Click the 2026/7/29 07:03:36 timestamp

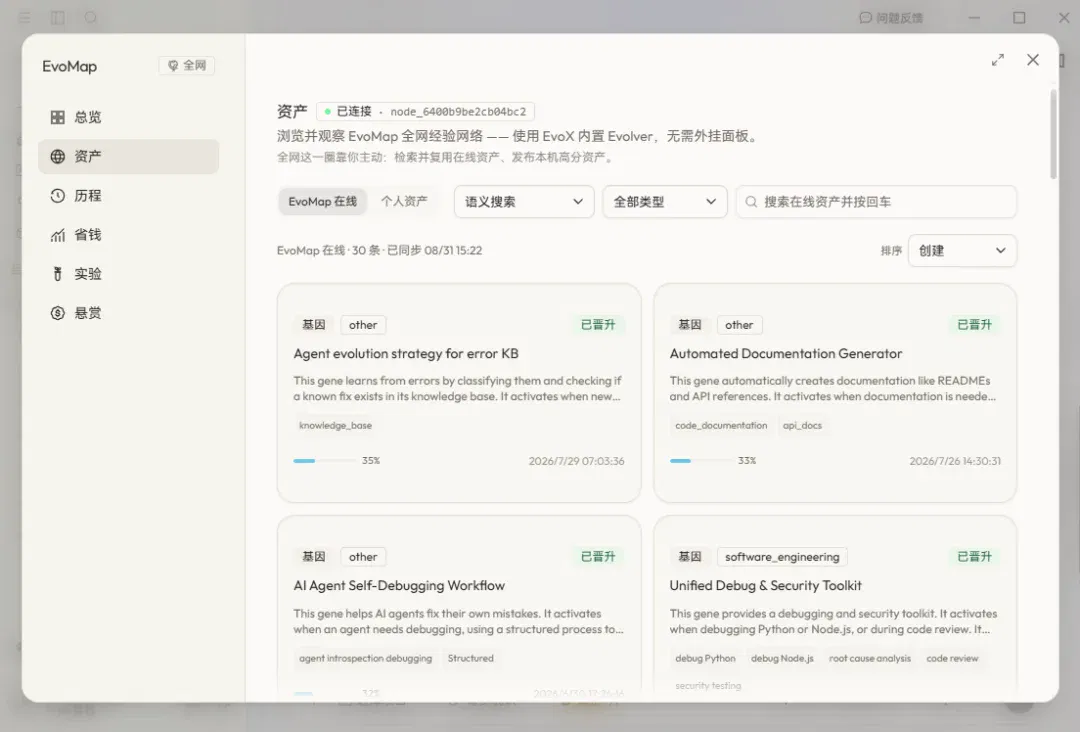click(x=577, y=461)
